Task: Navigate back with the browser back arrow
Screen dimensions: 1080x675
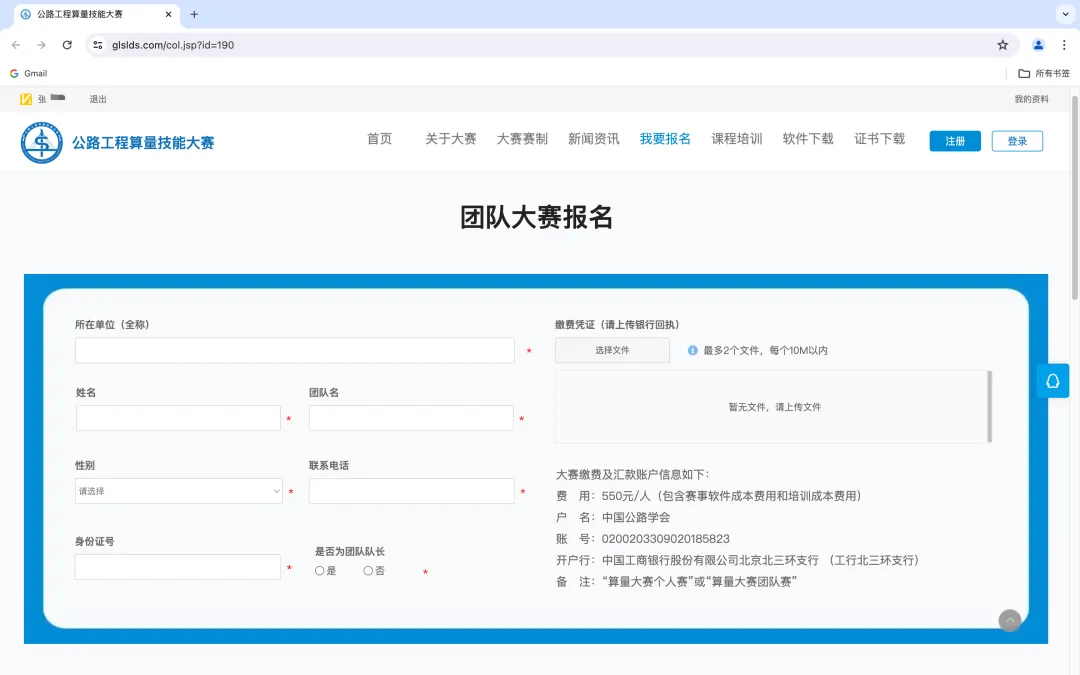Action: pyautogui.click(x=15, y=45)
